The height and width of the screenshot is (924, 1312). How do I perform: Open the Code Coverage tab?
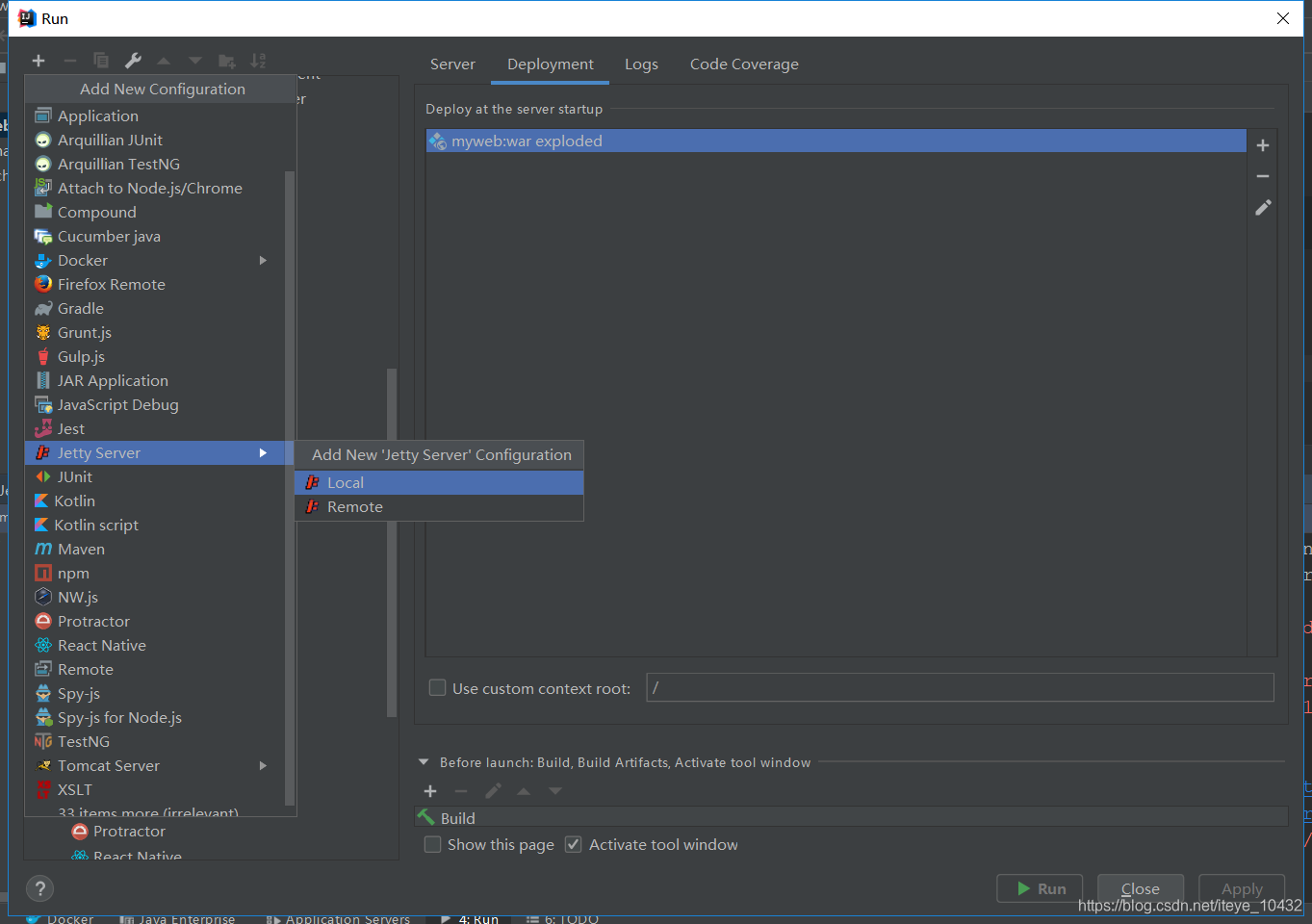744,64
